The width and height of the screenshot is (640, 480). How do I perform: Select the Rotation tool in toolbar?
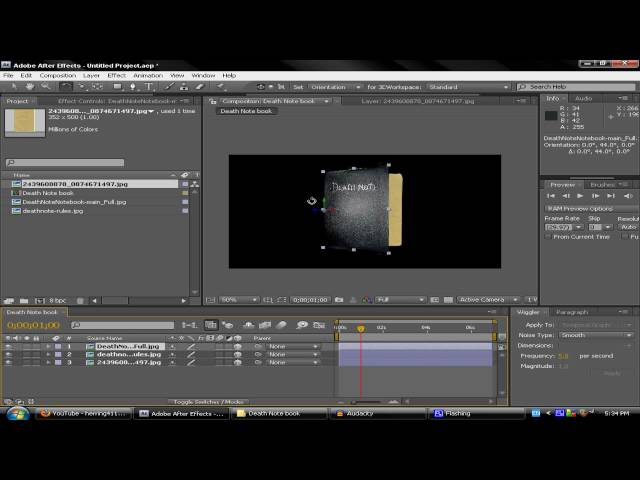point(66,87)
